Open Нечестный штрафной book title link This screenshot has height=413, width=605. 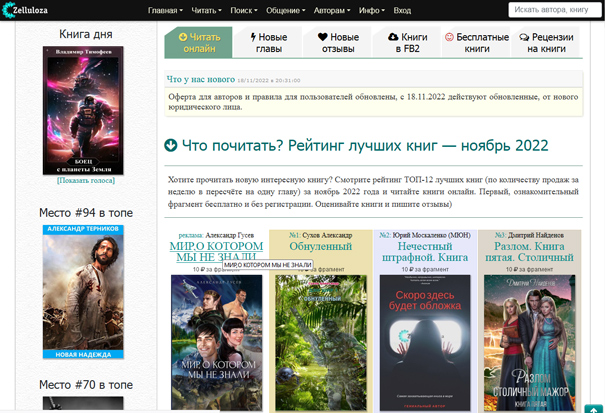[x=425, y=252]
